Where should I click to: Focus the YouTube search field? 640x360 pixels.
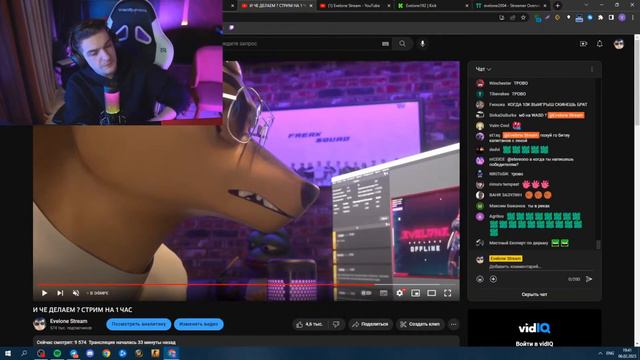302,44
